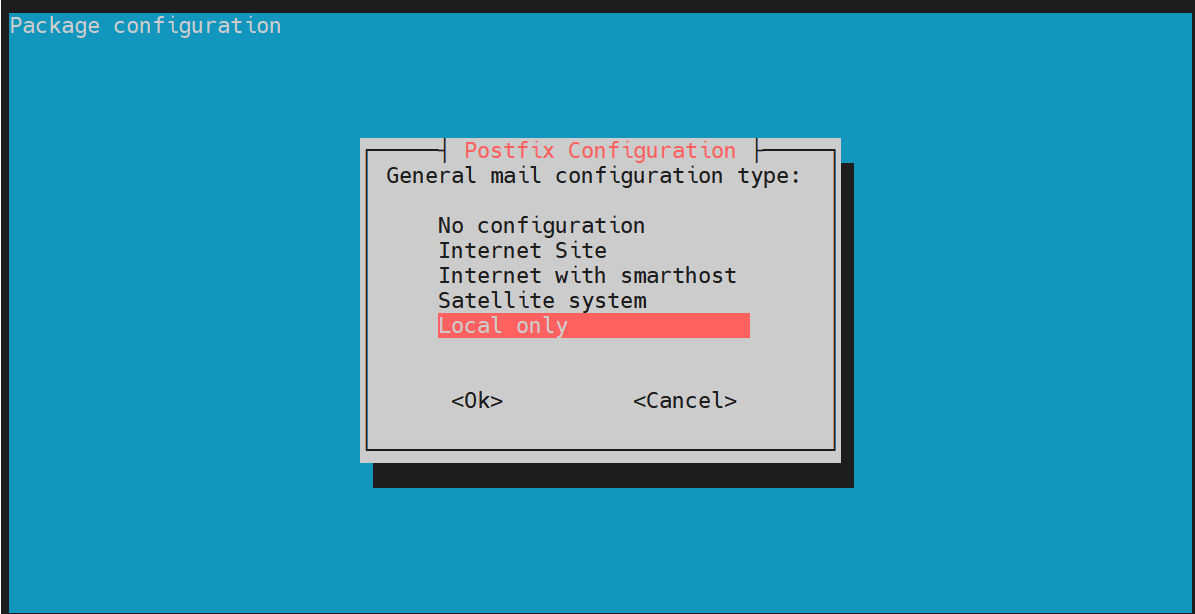Click the black drop shadow below the dialog
This screenshot has height=614, width=1195.
613,475
